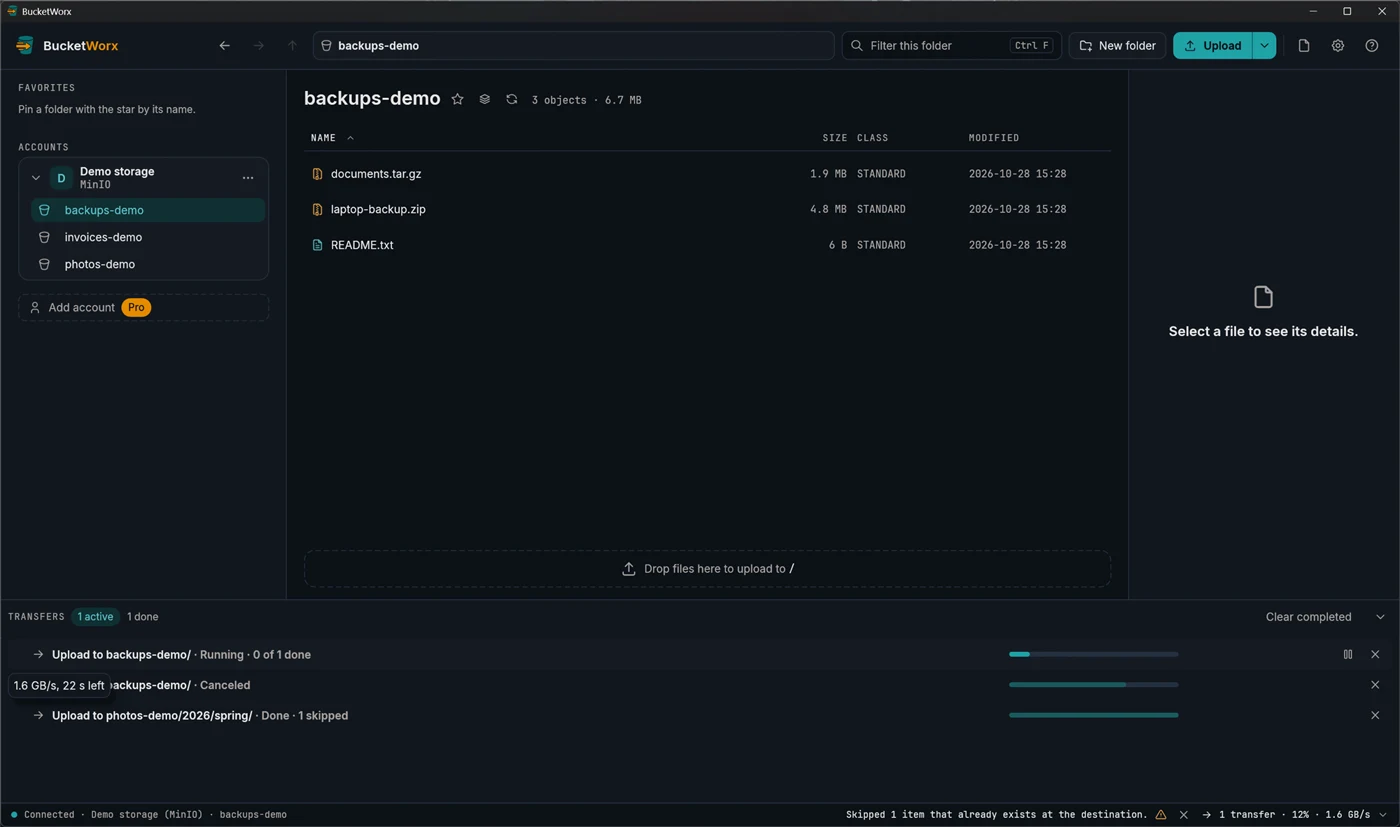Remove the canceled transfer row
Screen dimensions: 1400x827
(1375, 685)
